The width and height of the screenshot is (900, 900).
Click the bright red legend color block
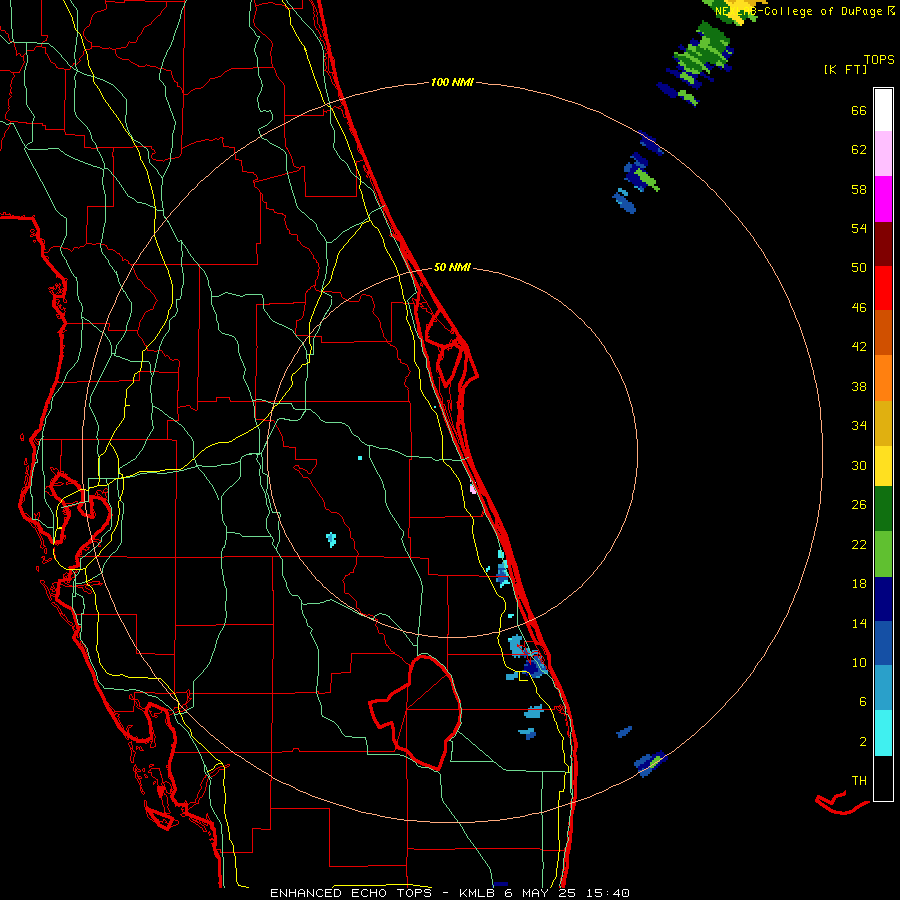[x=883, y=288]
